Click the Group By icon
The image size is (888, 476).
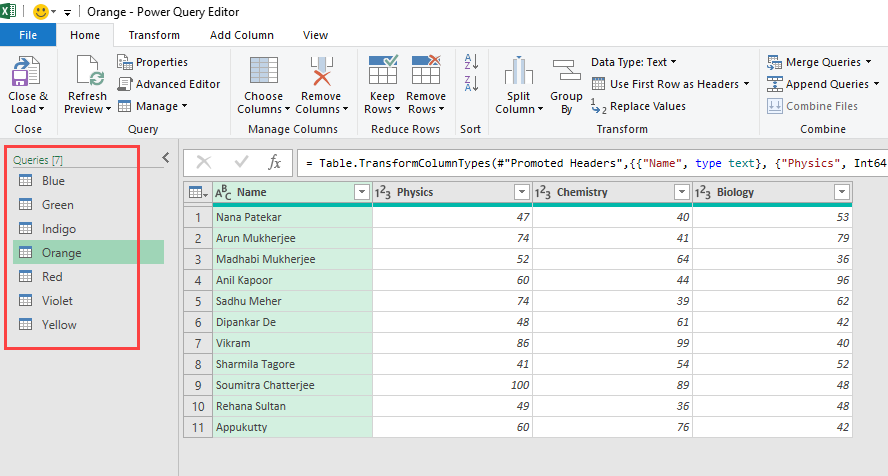pos(567,71)
